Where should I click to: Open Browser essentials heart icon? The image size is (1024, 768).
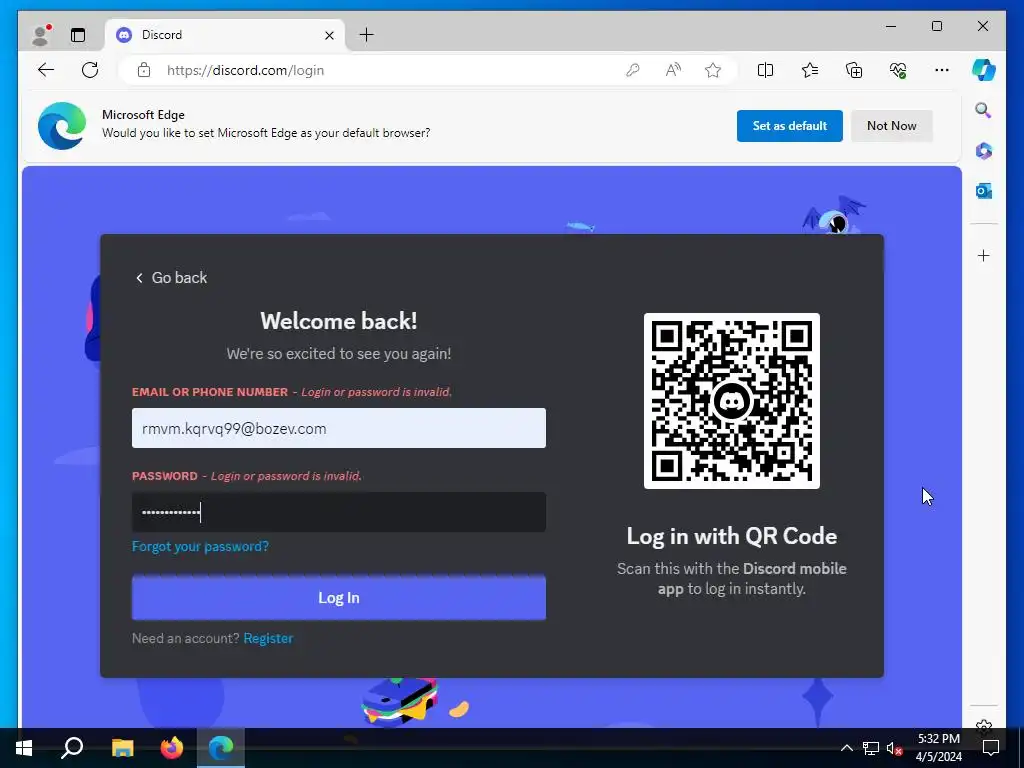click(898, 70)
